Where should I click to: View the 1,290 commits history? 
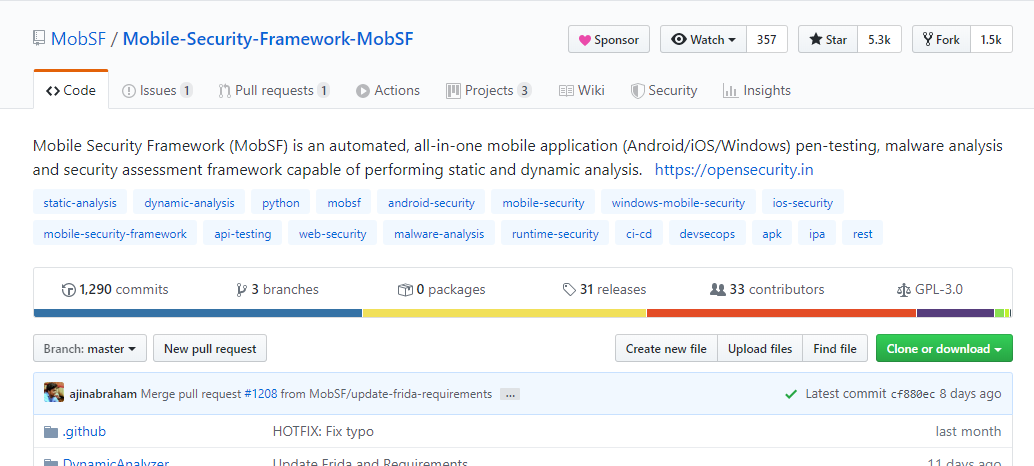[115, 289]
